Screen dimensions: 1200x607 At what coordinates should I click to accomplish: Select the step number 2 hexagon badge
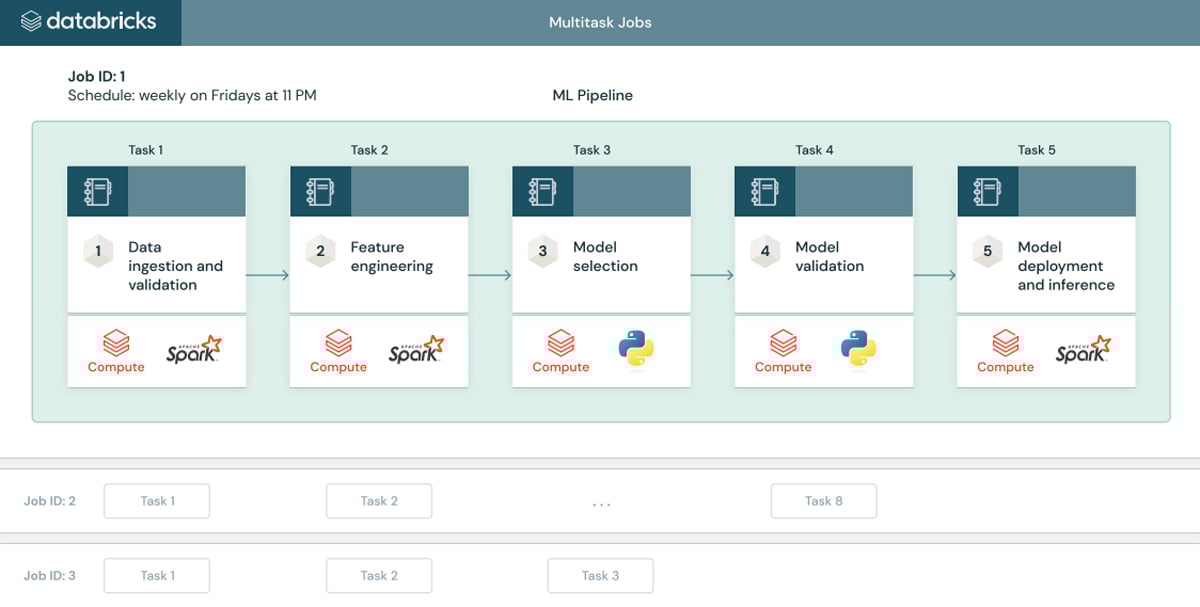320,252
